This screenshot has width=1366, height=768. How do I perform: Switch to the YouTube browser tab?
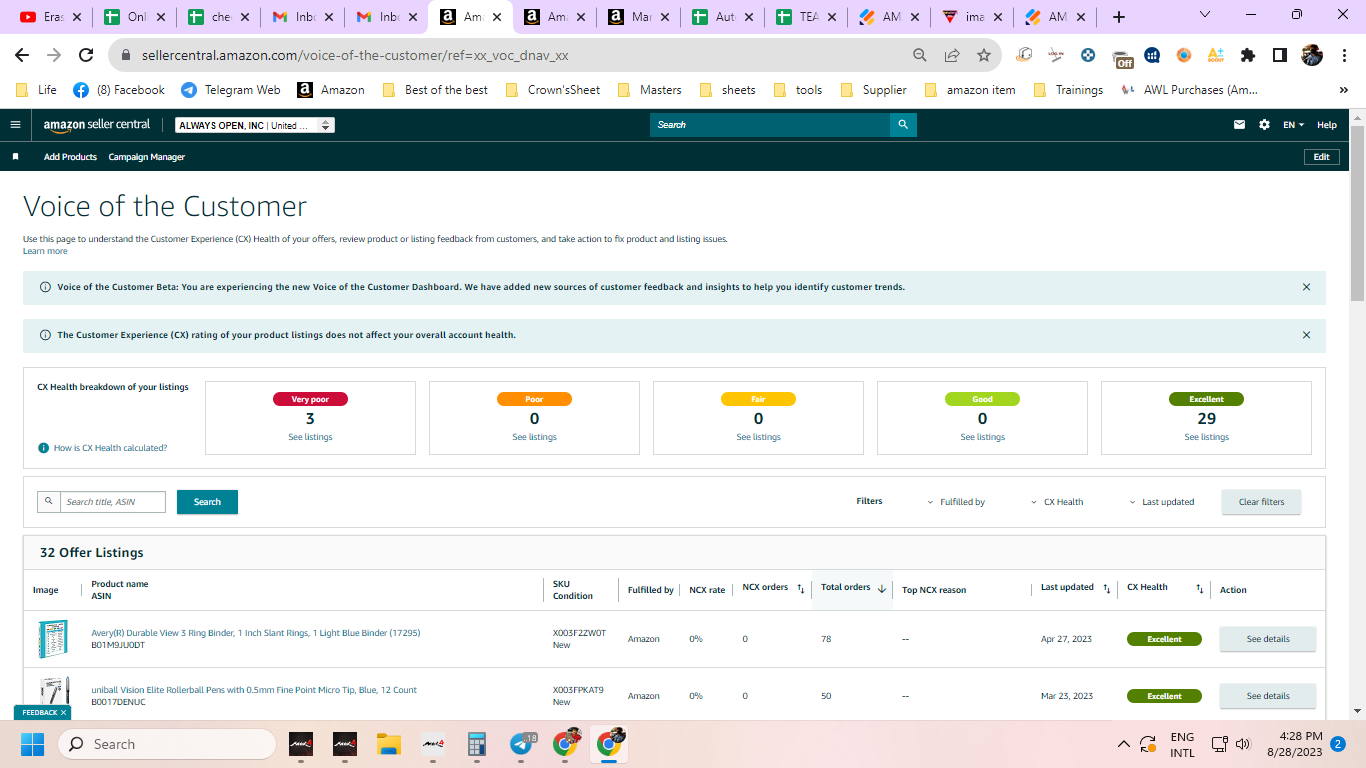coord(50,17)
